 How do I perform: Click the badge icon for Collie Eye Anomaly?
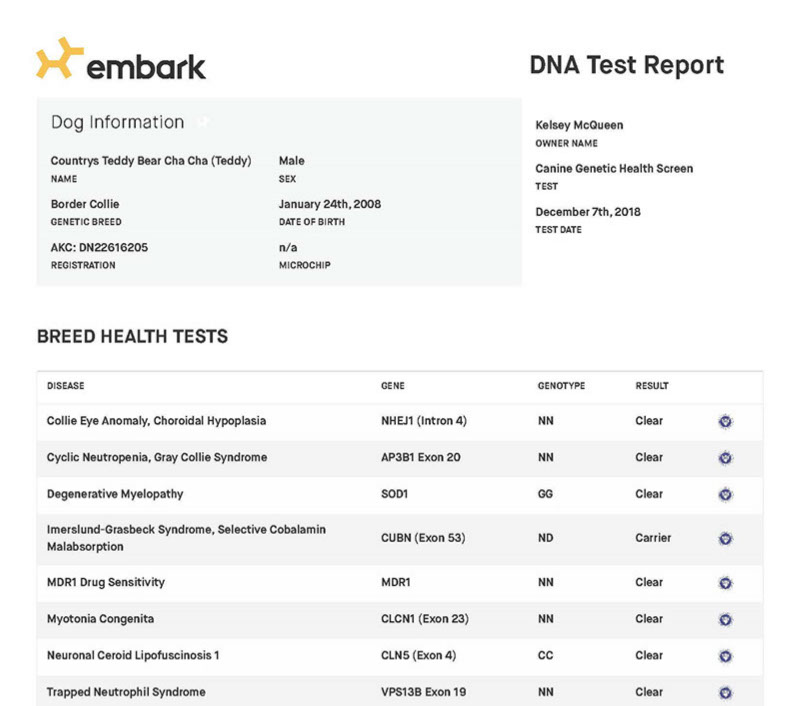coord(725,421)
